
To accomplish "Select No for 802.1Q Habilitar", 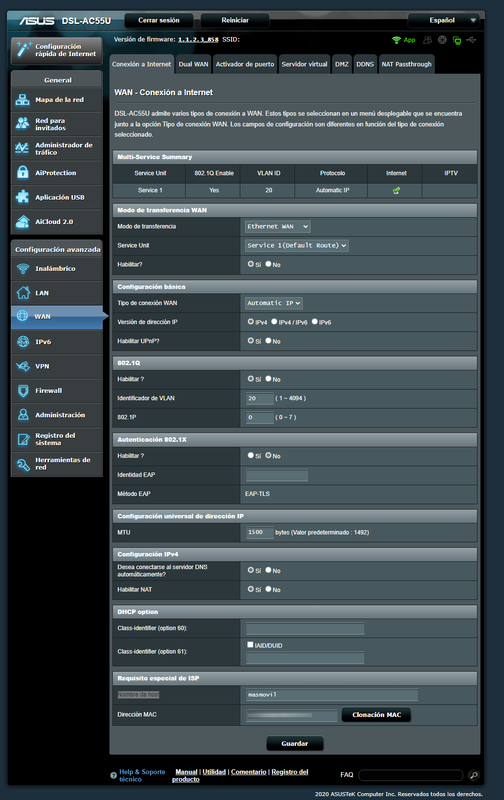I will 268,379.
